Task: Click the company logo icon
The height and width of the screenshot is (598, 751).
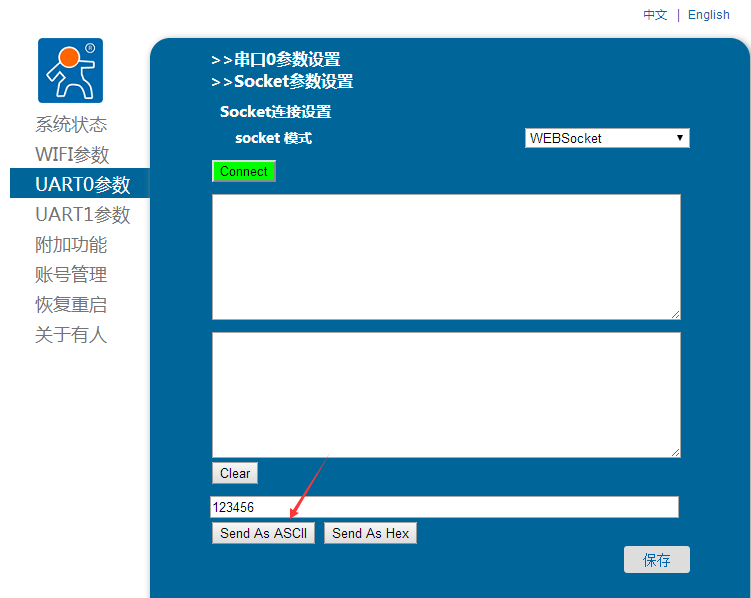Action: 70,71
